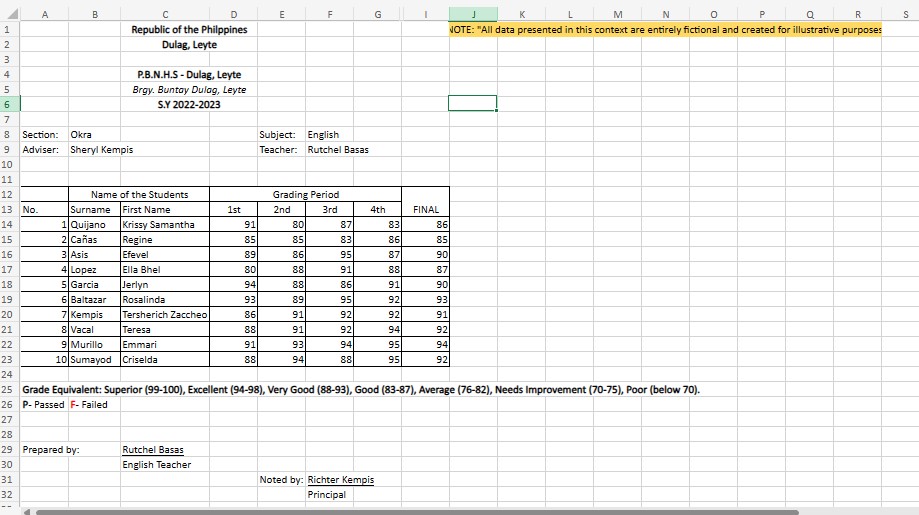Click surname cell 'Baltazar'

[x=94, y=299]
